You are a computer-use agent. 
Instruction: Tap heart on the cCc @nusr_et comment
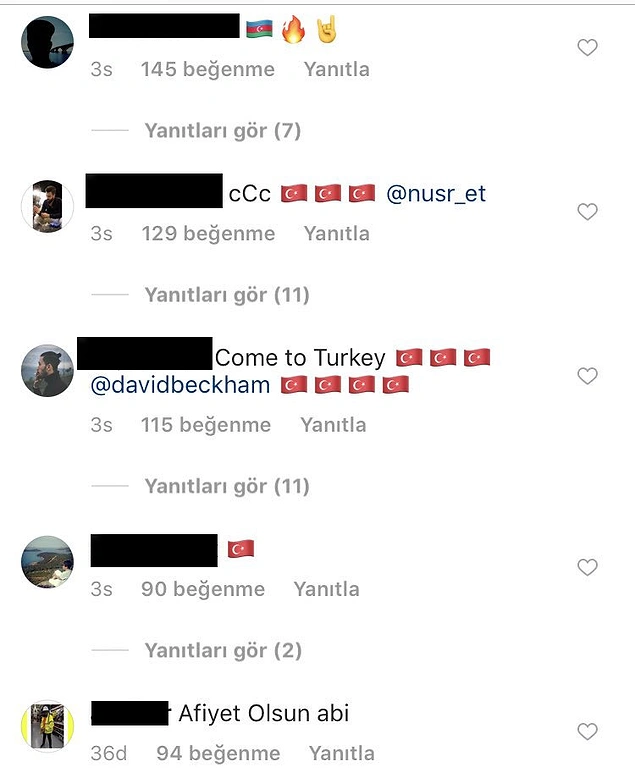(x=587, y=211)
